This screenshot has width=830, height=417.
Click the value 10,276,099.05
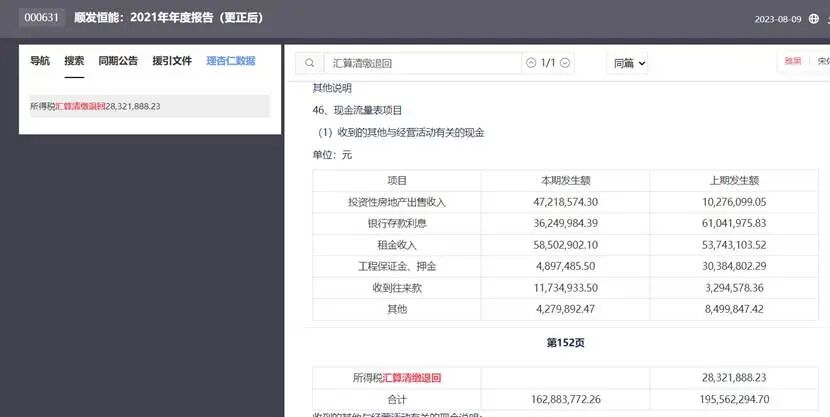[x=734, y=202]
